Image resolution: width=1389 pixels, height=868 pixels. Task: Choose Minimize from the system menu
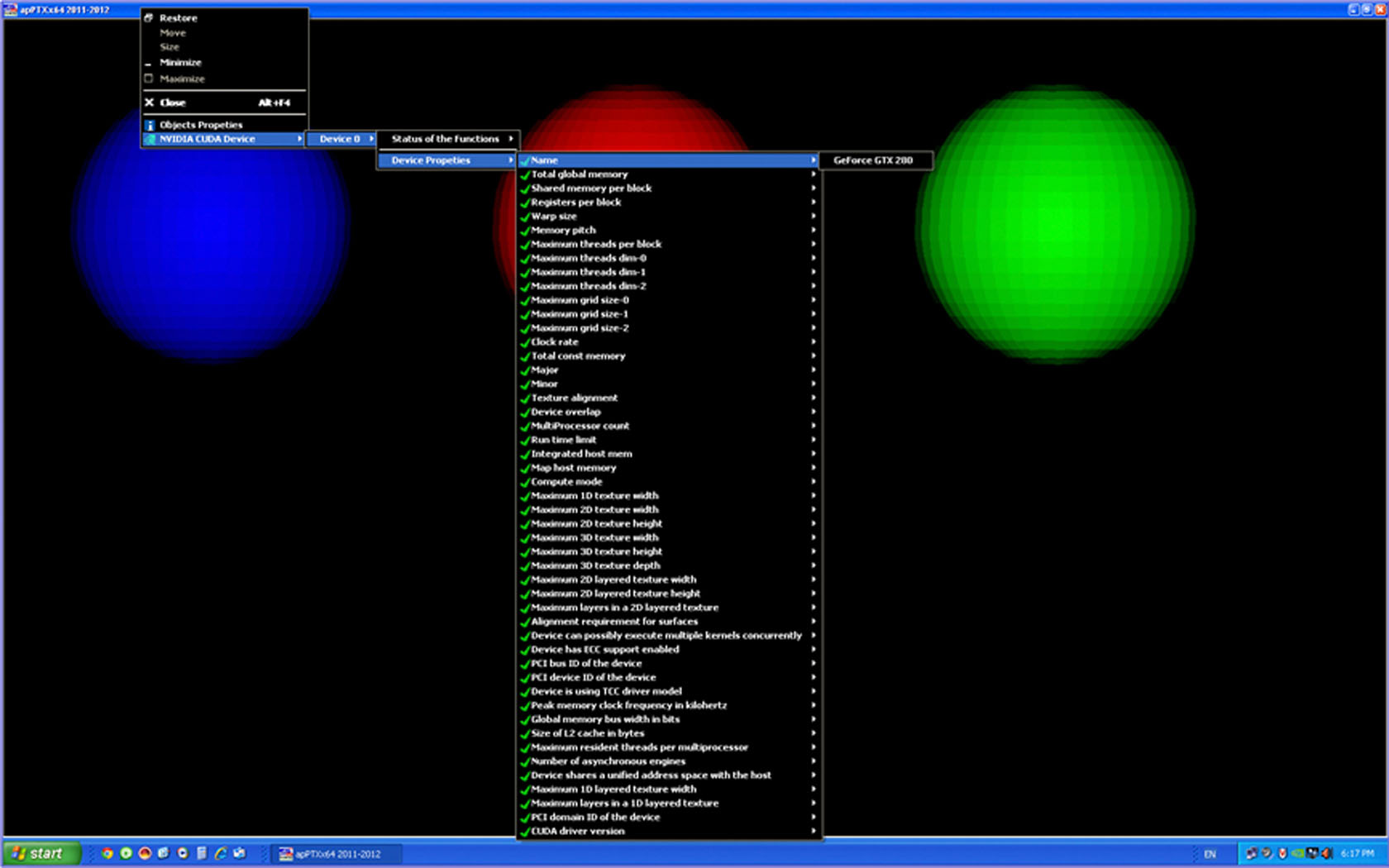coord(180,63)
